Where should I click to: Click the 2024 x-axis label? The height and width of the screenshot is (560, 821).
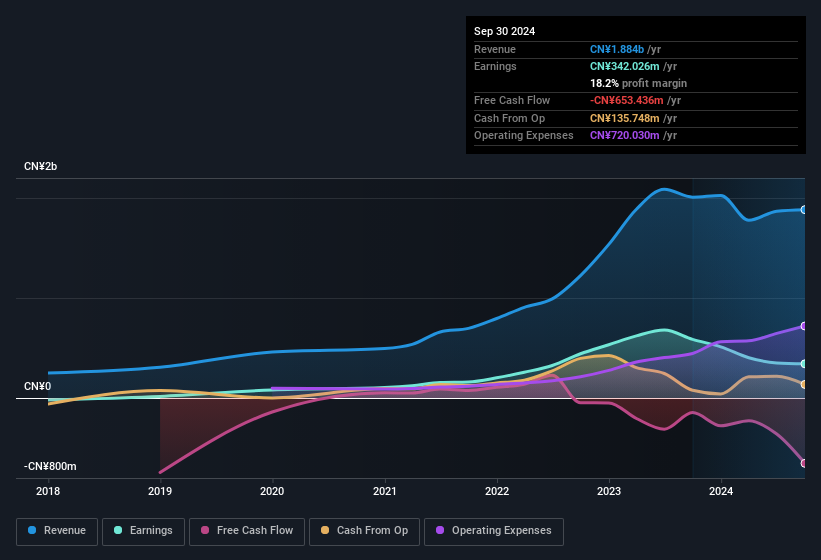coord(721,491)
